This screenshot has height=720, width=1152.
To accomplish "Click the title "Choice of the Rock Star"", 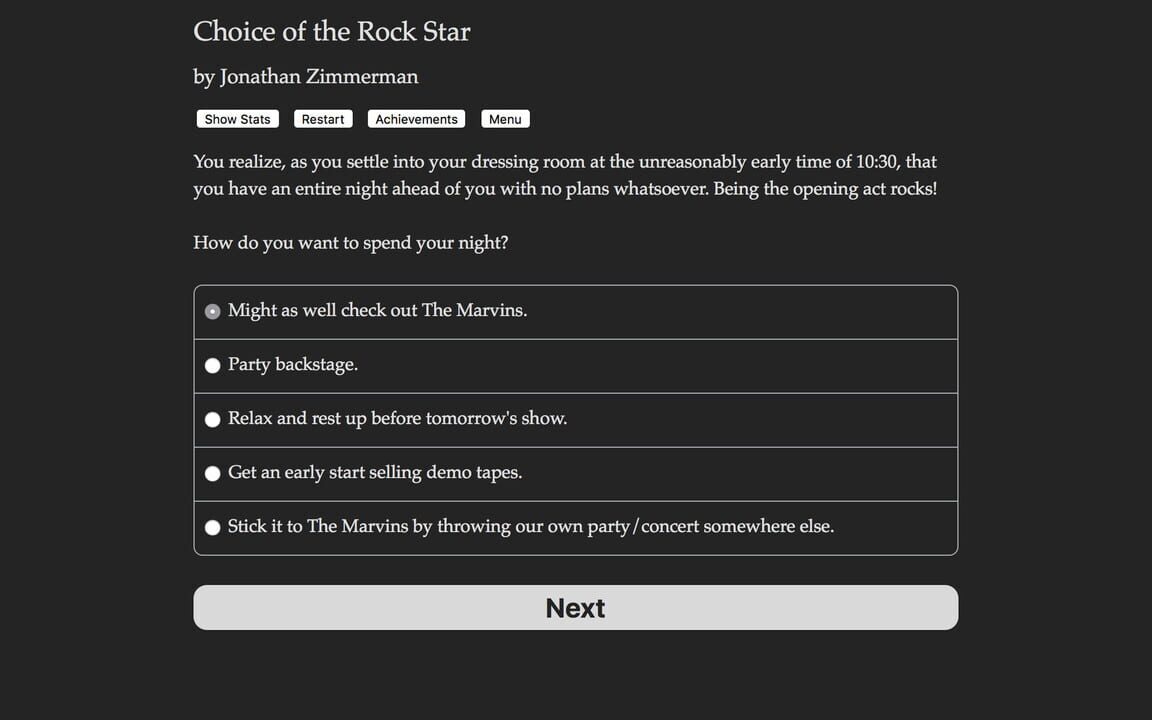I will click(331, 31).
